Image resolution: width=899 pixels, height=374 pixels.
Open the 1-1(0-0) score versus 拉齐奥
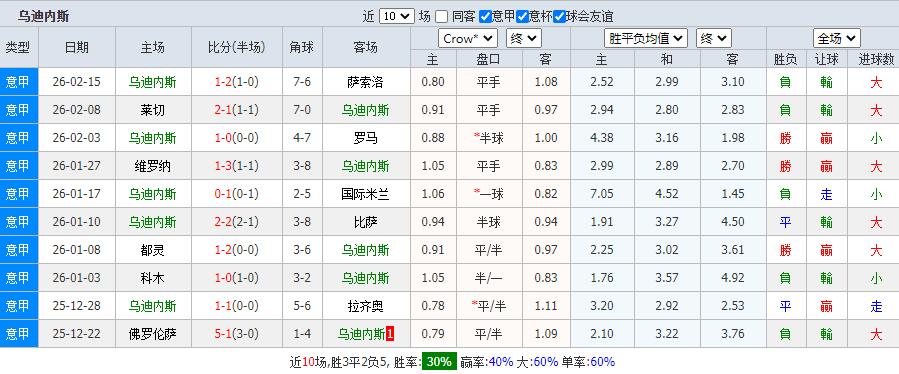236,306
